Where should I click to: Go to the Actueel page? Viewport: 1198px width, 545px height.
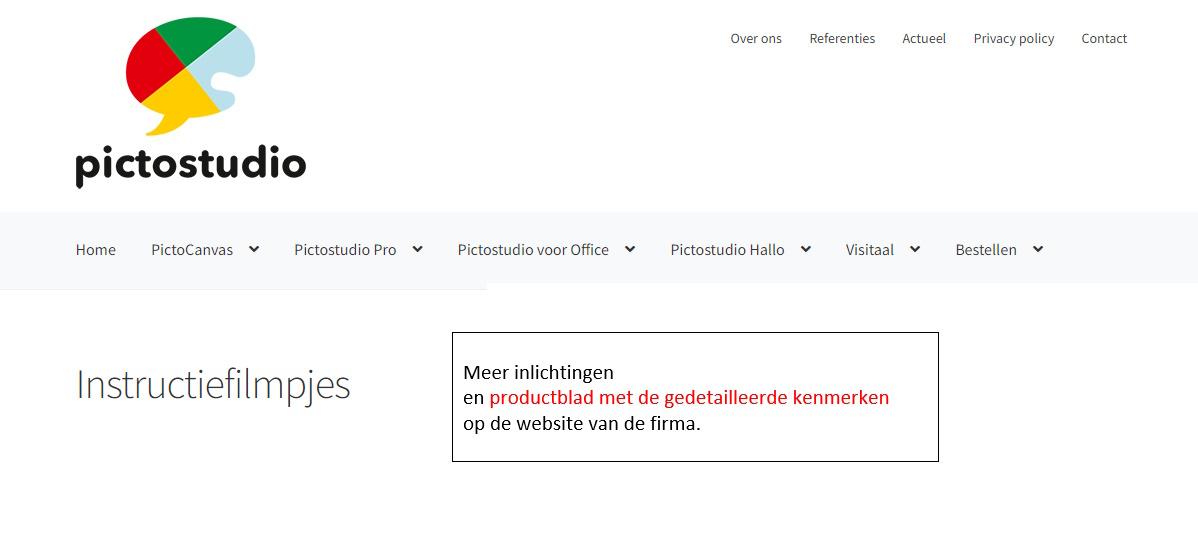[x=924, y=38]
